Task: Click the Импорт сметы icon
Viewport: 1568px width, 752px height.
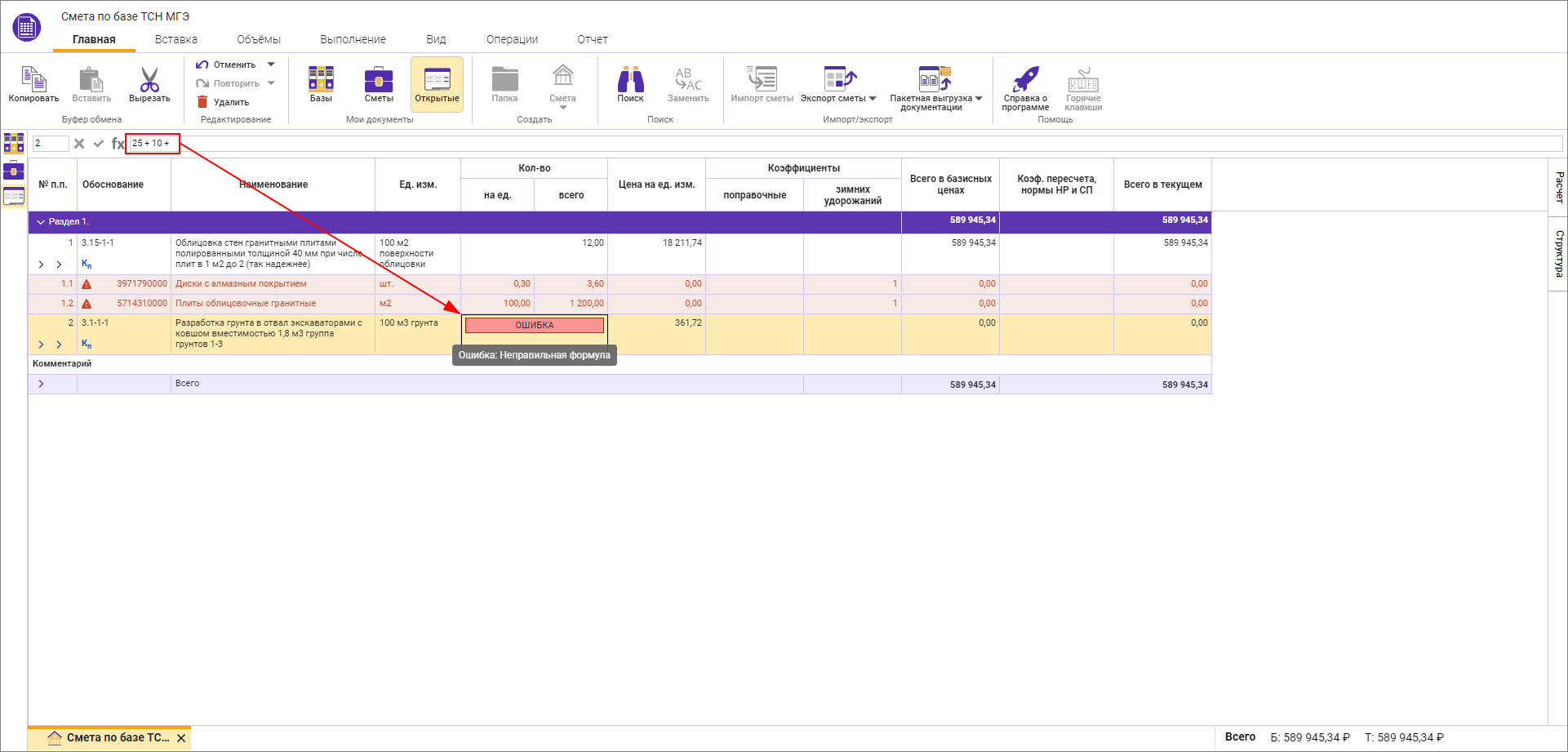Action: coord(762,78)
